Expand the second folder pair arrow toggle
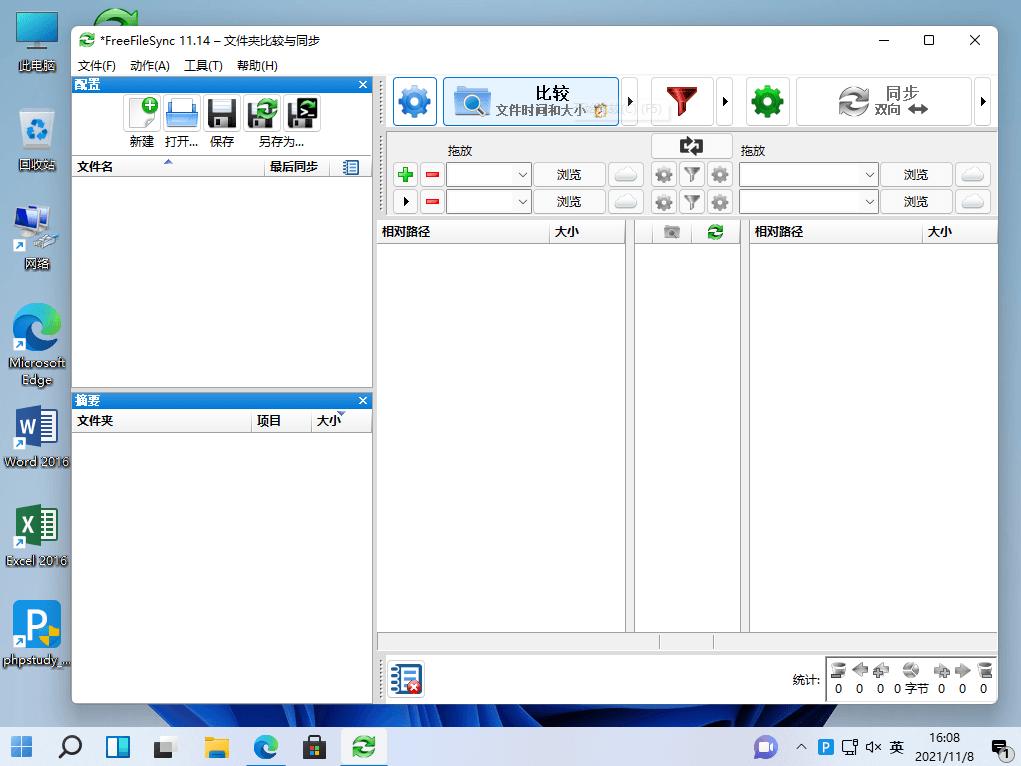Viewport: 1021px width, 766px height. (x=405, y=202)
